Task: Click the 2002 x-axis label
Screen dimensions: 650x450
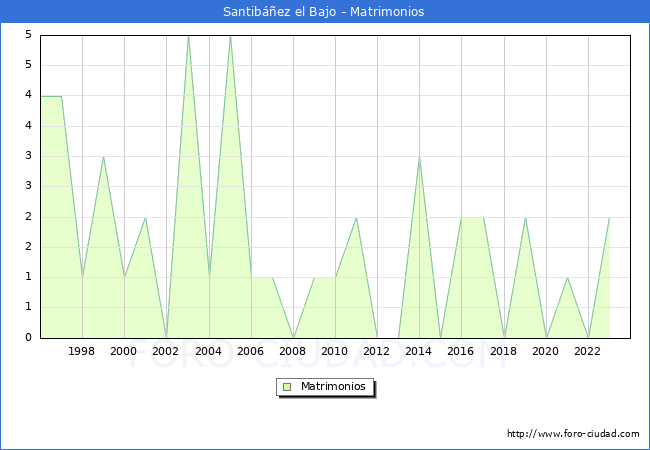Action: pos(166,351)
